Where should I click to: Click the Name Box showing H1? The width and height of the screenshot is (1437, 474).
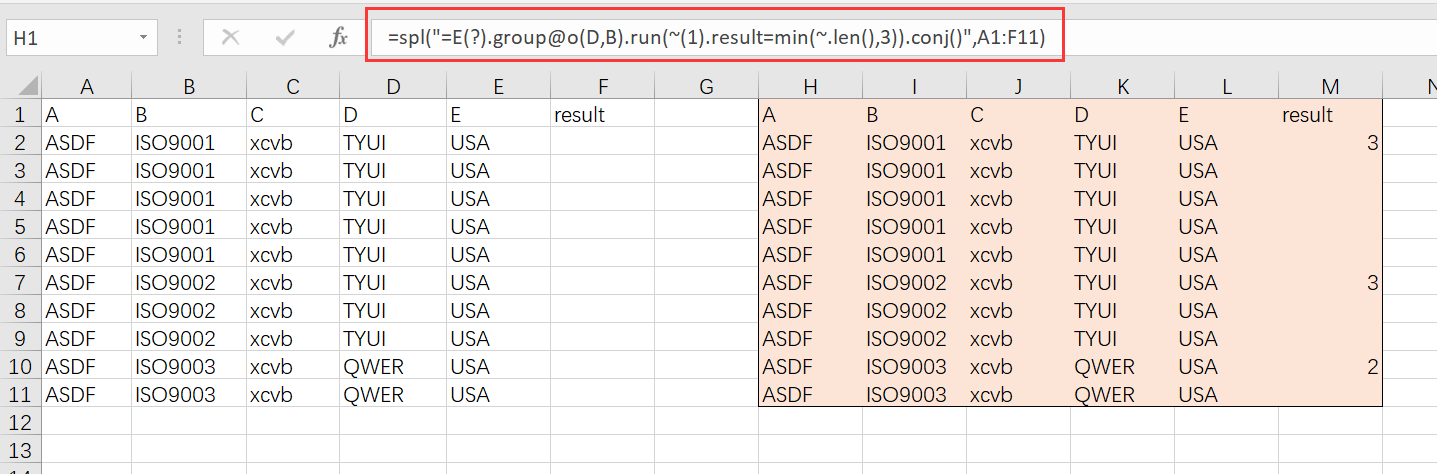pyautogui.click(x=68, y=38)
